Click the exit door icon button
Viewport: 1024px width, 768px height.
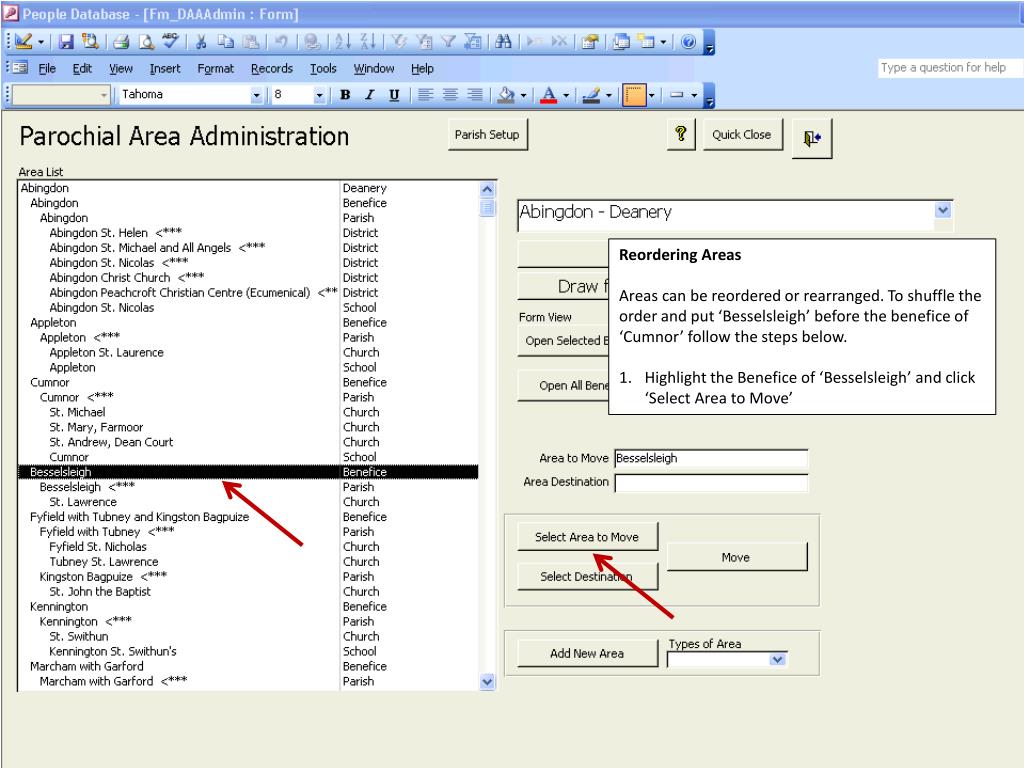tap(812, 138)
